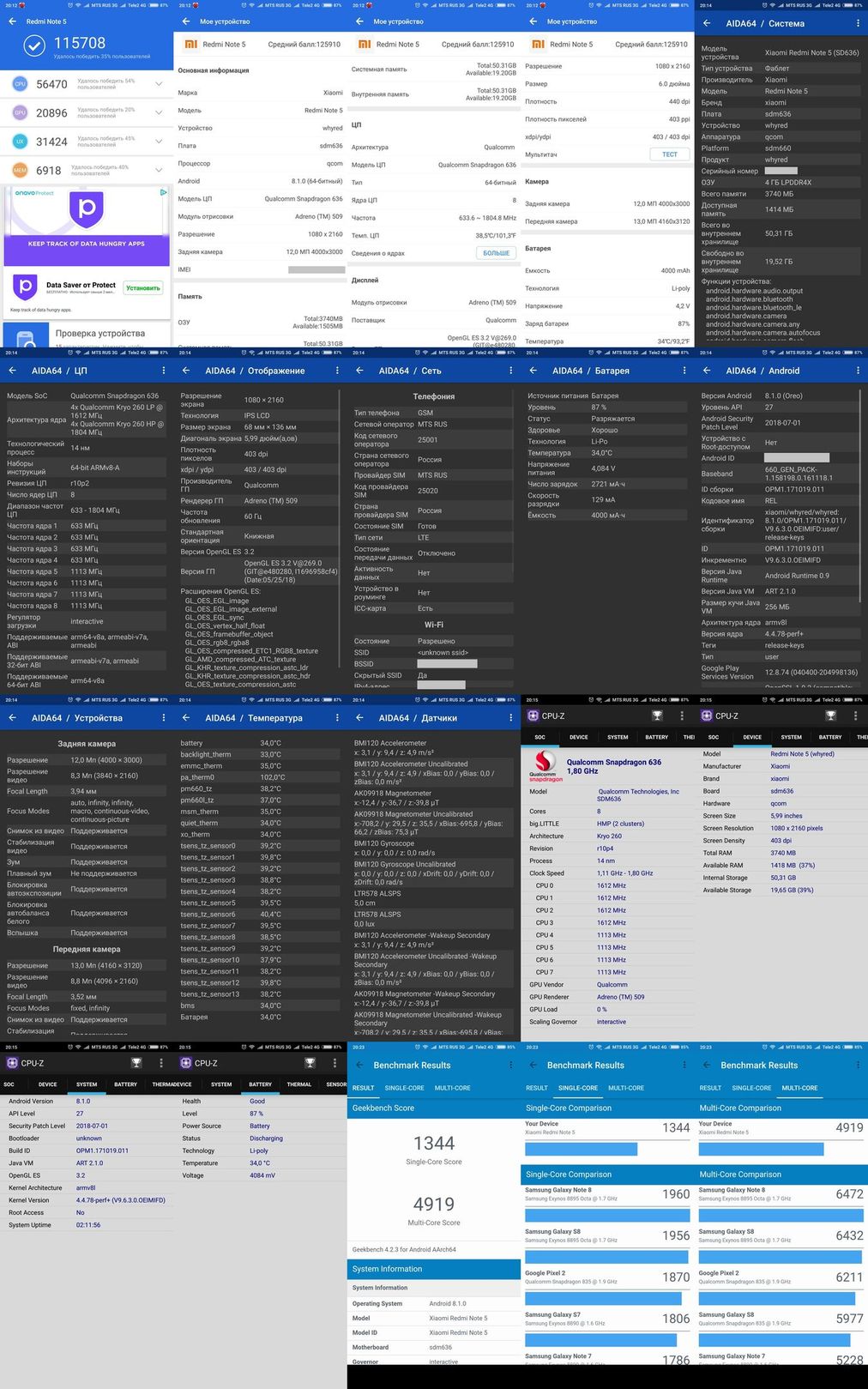This screenshot has height=1389, width=868.
Task: Tap trophy icon on CPU-Z Snapdragon 636 screen
Action: (657, 716)
